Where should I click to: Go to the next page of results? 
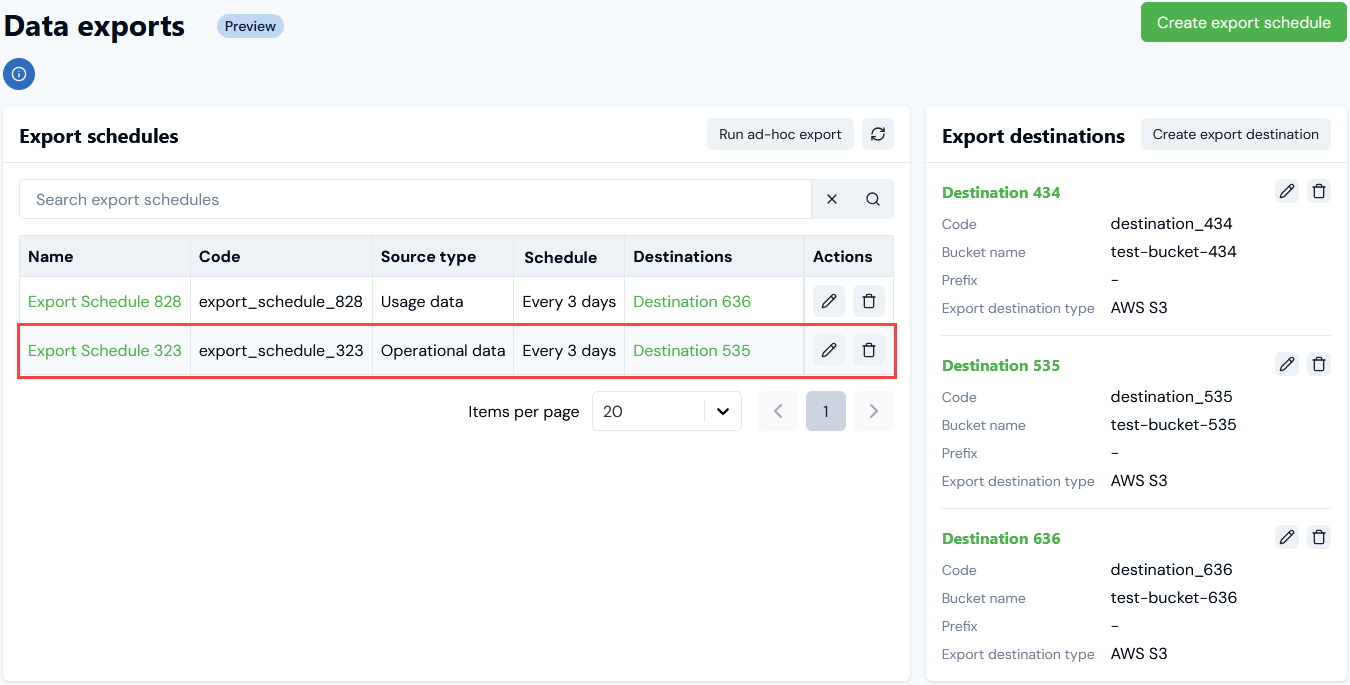point(874,411)
